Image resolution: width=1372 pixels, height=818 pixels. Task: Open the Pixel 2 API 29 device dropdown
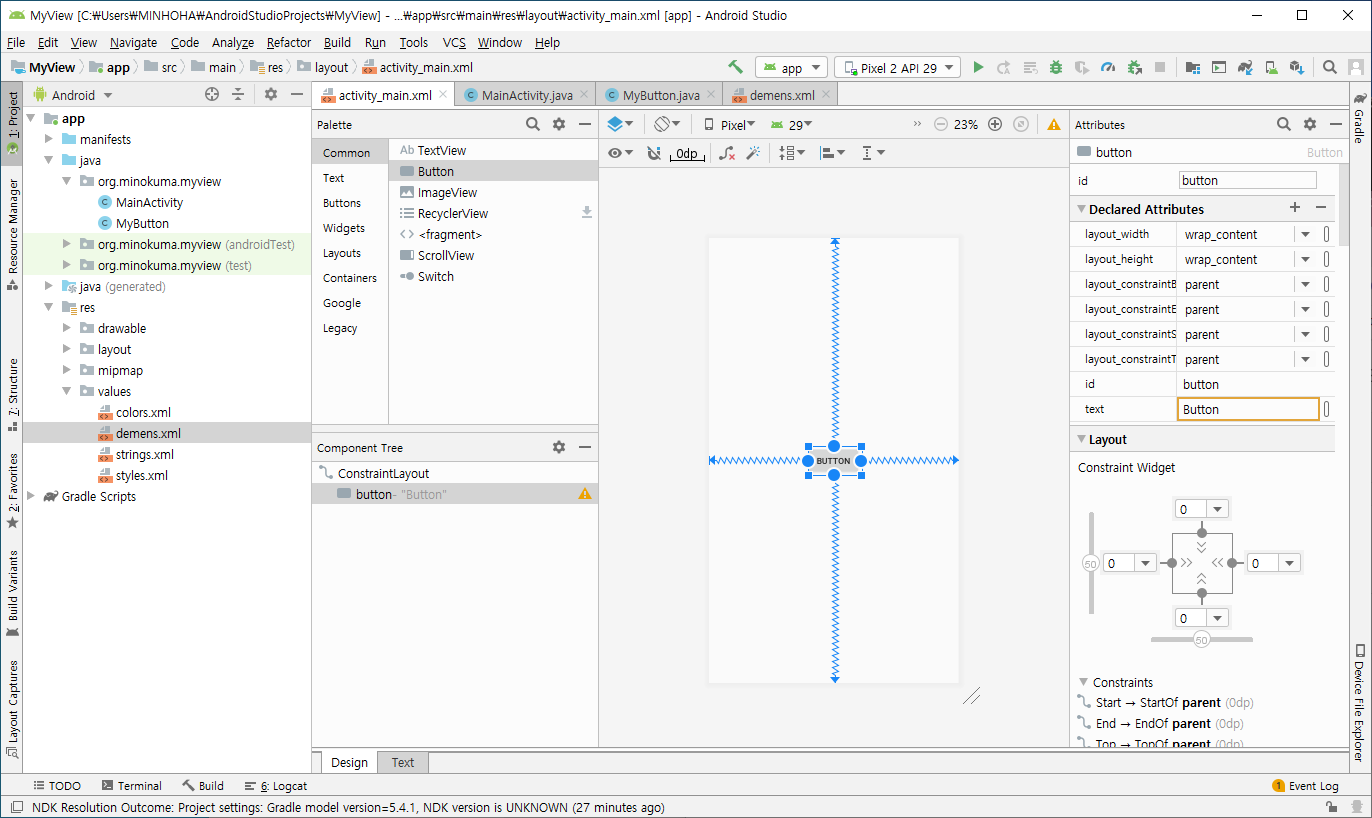pyautogui.click(x=897, y=68)
